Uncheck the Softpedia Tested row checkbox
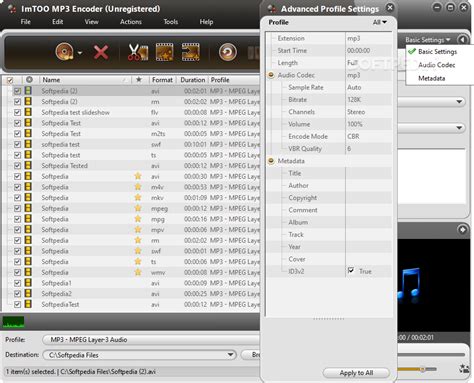The height and width of the screenshot is (383, 474). [17, 166]
